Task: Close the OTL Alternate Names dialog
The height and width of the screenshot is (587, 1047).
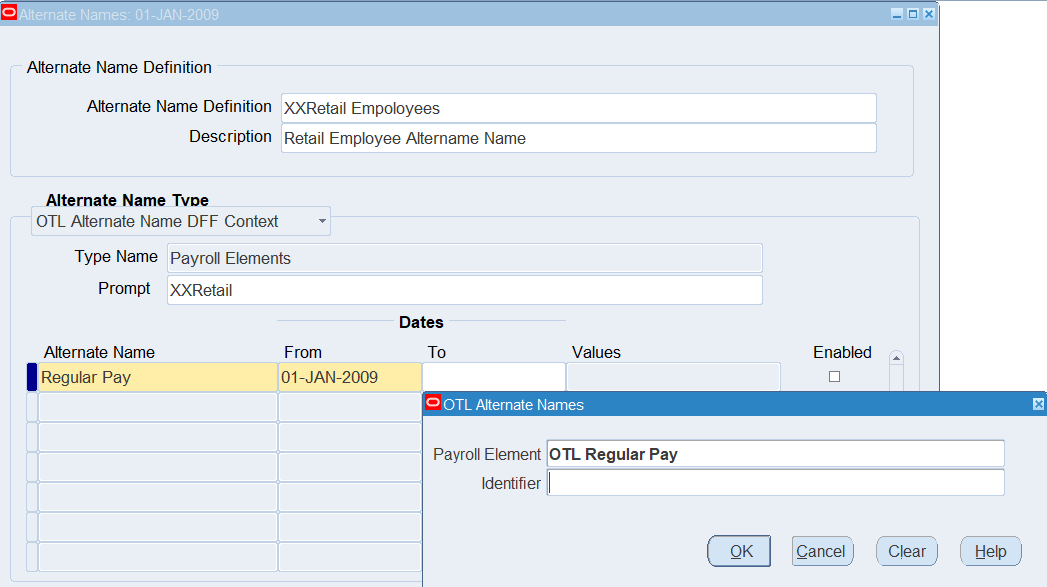Action: point(1038,404)
